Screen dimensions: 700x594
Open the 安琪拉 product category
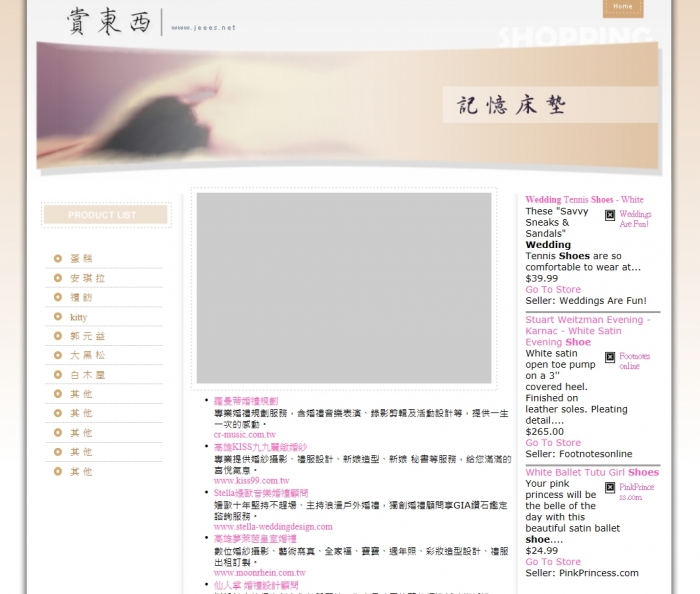[88, 278]
